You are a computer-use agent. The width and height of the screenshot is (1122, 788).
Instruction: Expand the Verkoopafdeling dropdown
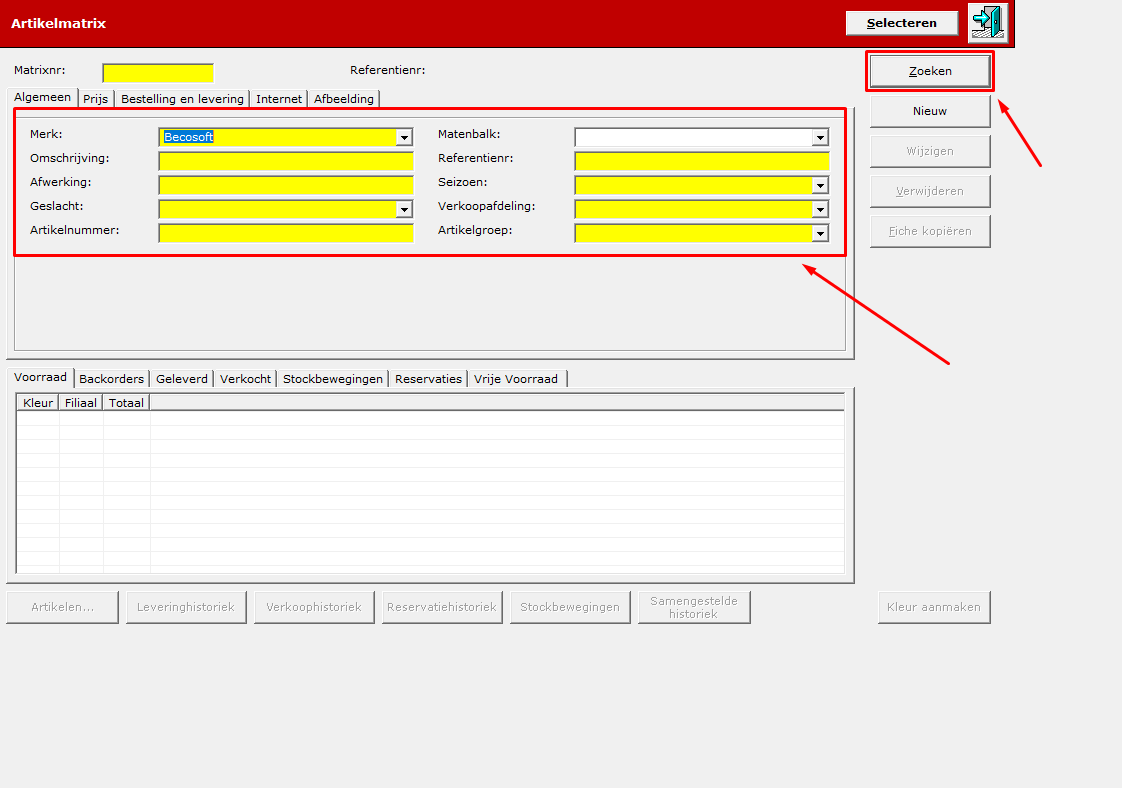click(820, 209)
